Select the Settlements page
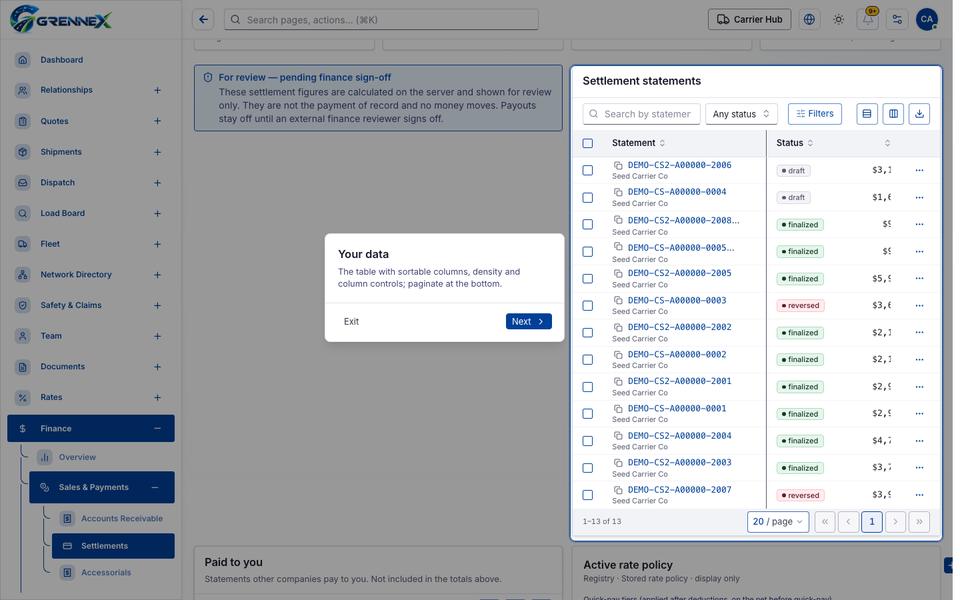960x600 pixels. [113, 546]
